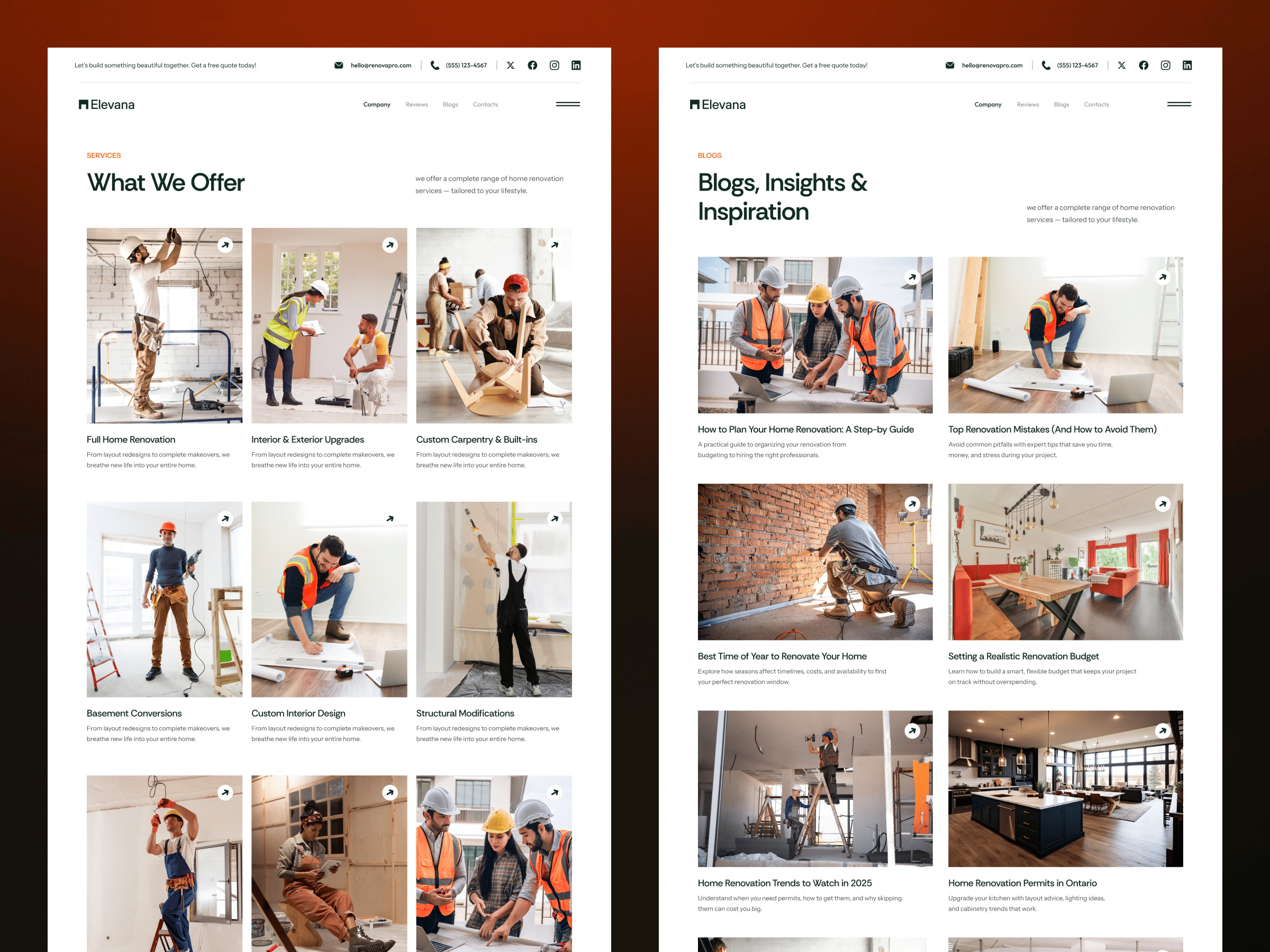The height and width of the screenshot is (952, 1270).
Task: Click arrow icon on Full Home Renovation image
Action: point(225,245)
